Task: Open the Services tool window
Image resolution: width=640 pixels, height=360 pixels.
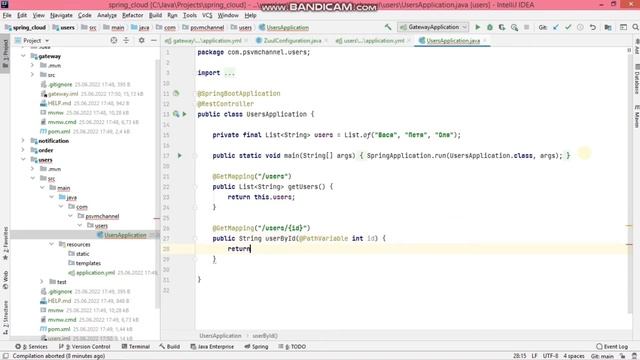Action: (31, 347)
